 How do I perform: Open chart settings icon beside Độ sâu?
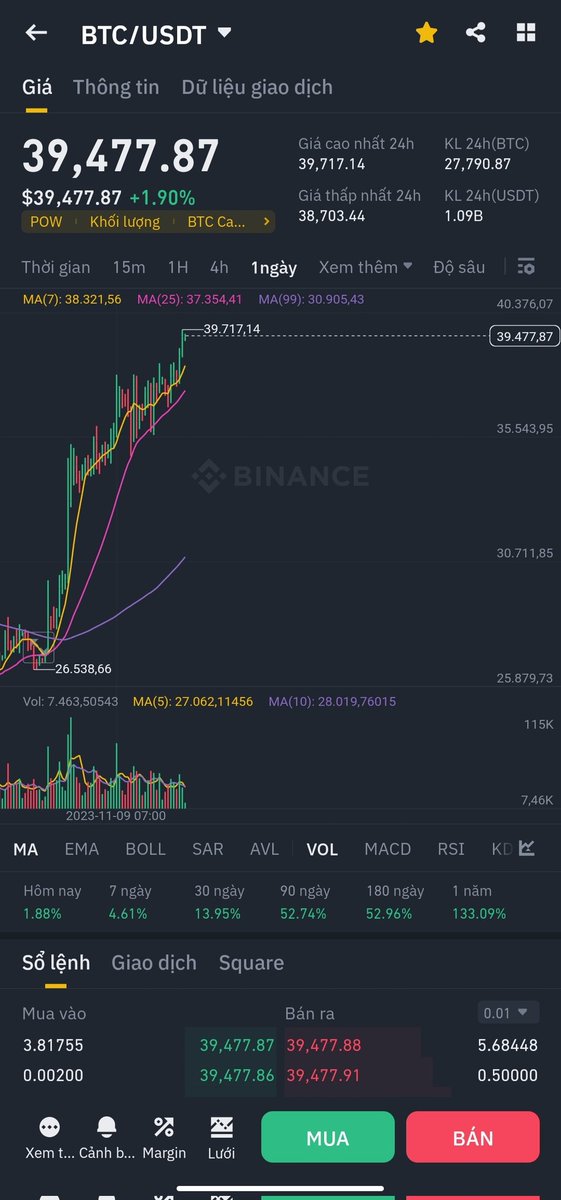526,267
